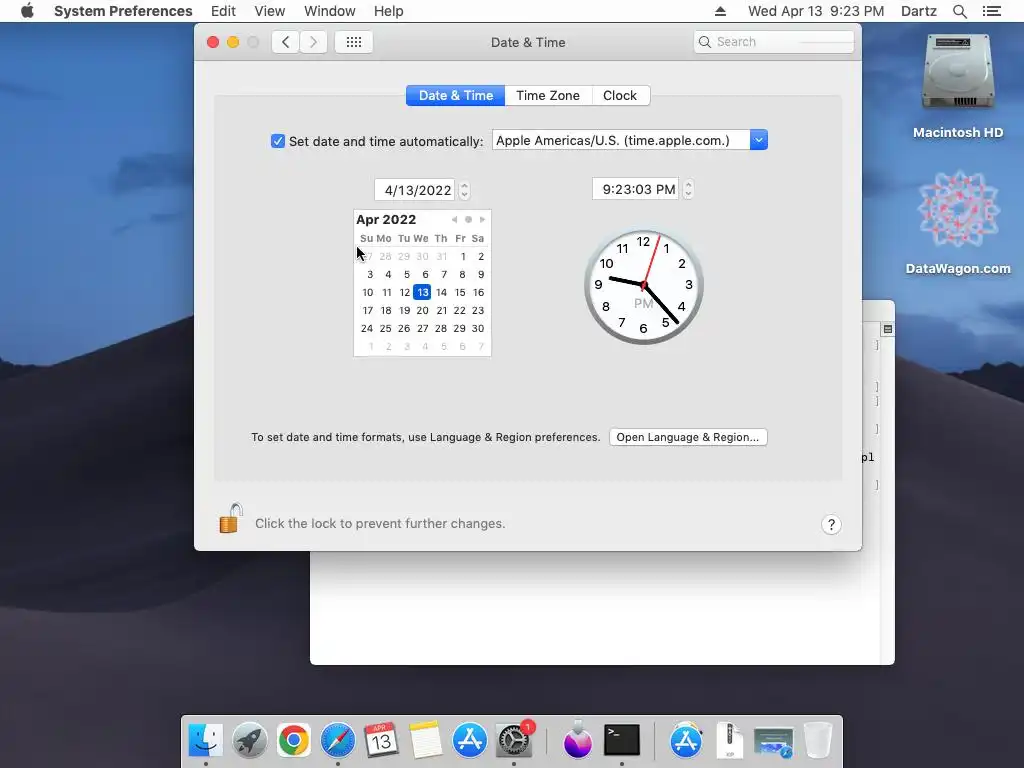Click the date field stepper arrows

464,190
